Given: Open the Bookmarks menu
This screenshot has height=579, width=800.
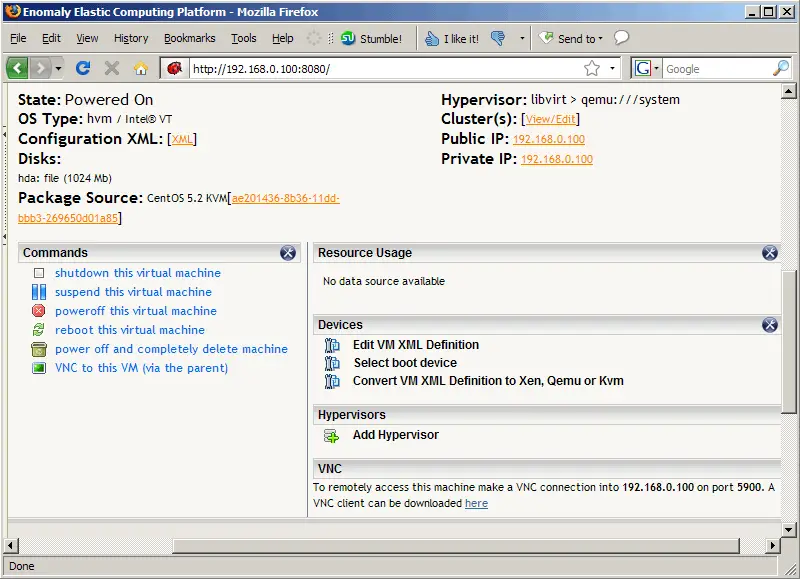Looking at the screenshot, I should [189, 38].
